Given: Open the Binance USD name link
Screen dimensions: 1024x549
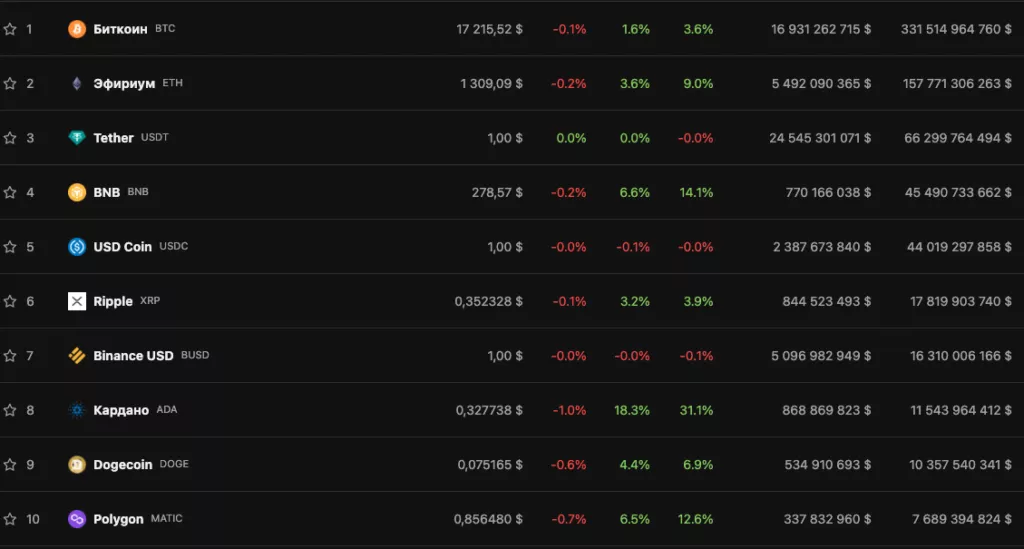Looking at the screenshot, I should click(133, 356).
